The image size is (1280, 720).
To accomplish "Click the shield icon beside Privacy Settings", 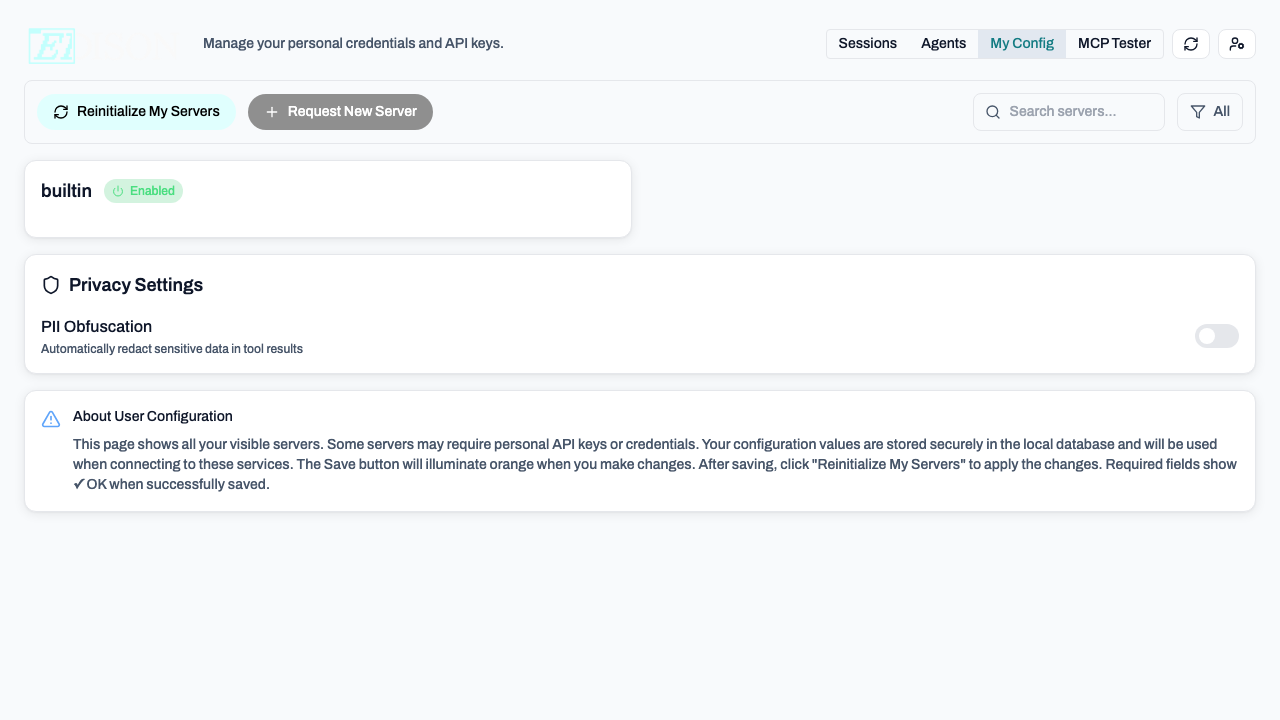I will [51, 285].
